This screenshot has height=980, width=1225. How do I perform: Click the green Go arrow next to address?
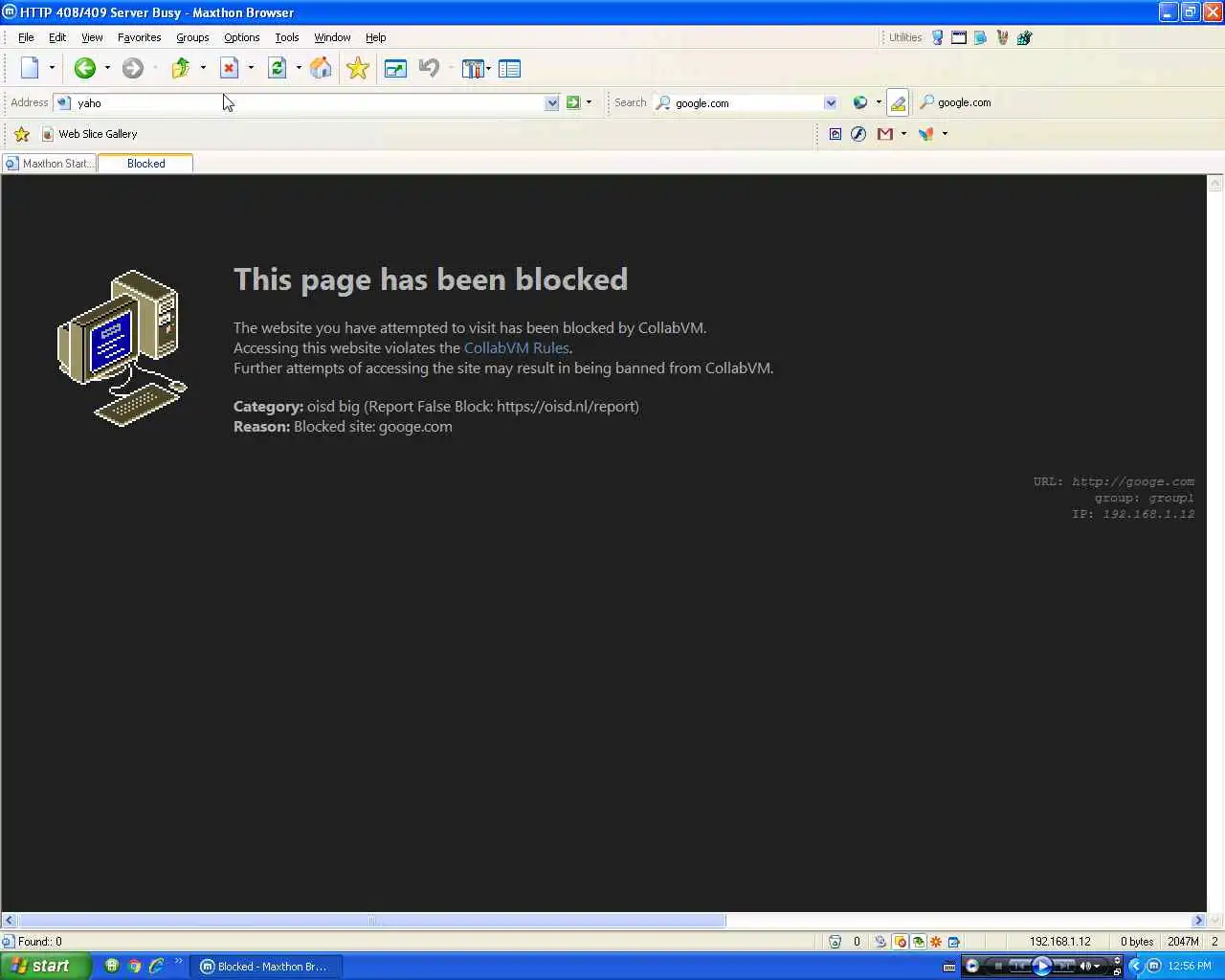[x=573, y=102]
